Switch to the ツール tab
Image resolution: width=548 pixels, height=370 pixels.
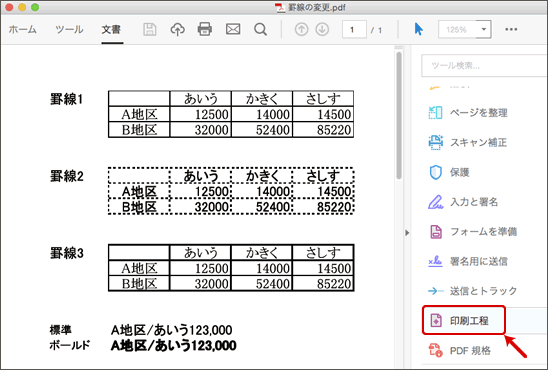[x=69, y=29]
